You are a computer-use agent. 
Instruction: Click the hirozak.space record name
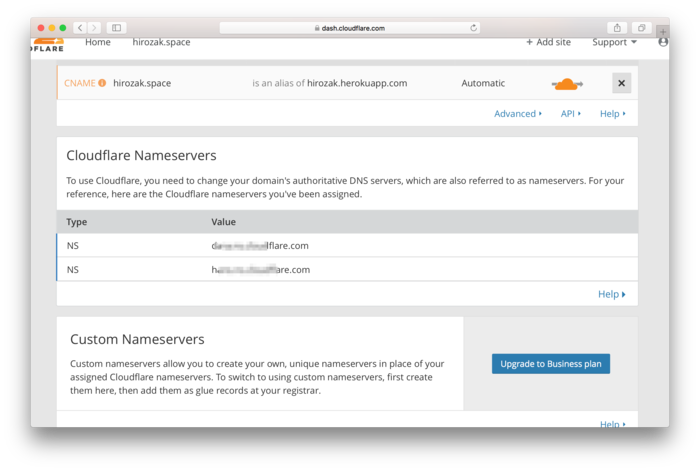[x=142, y=83]
